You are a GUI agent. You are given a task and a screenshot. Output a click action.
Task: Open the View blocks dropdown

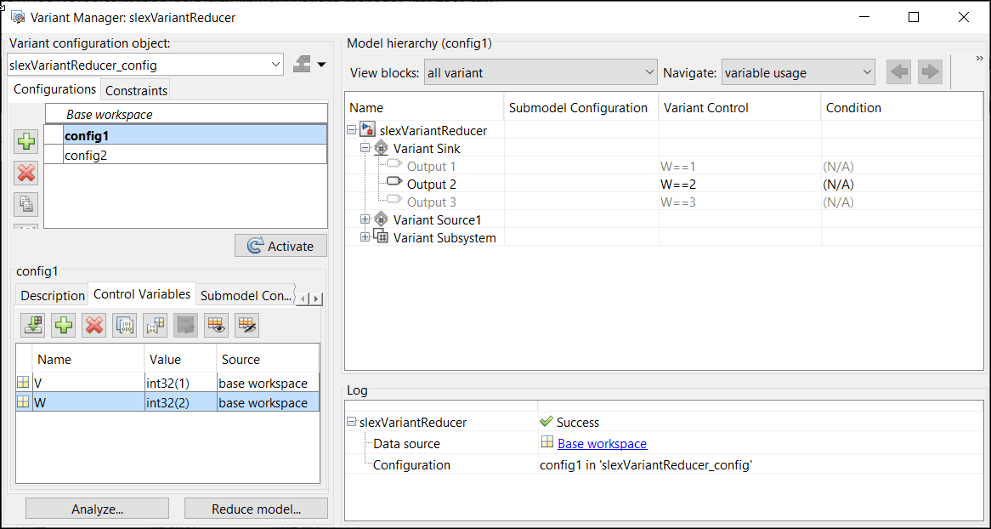click(x=649, y=72)
